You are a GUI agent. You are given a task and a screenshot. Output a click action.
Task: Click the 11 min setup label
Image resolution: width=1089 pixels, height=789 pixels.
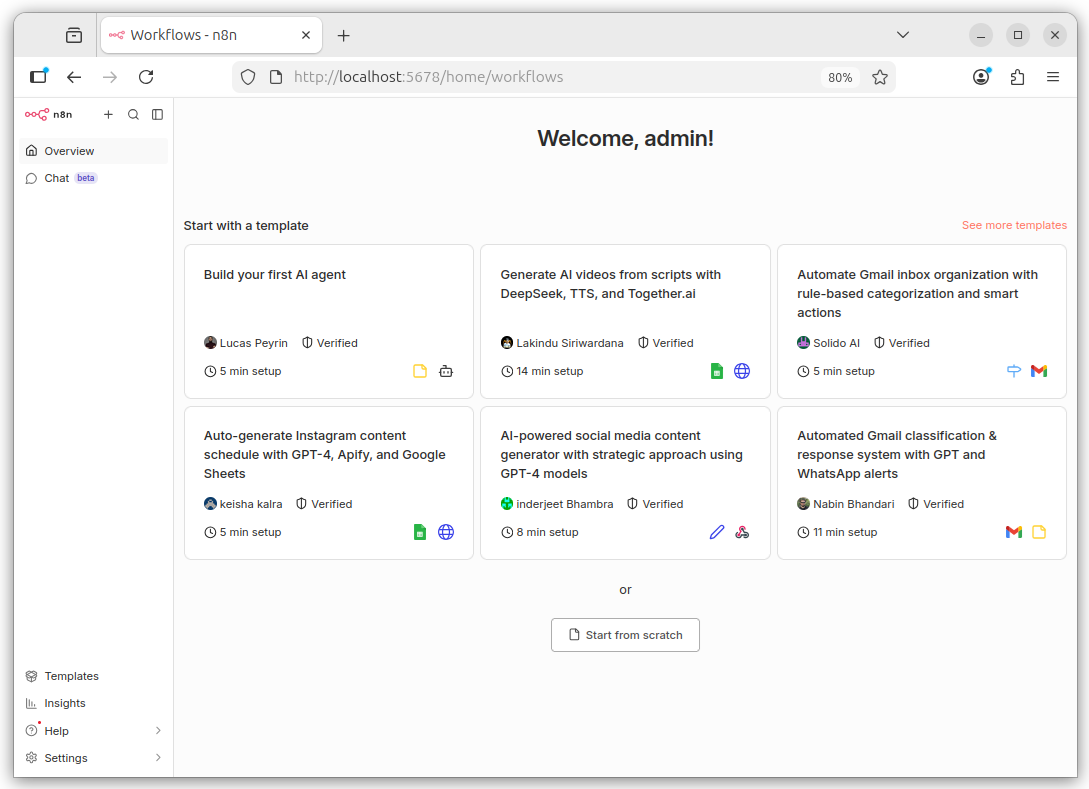click(845, 532)
